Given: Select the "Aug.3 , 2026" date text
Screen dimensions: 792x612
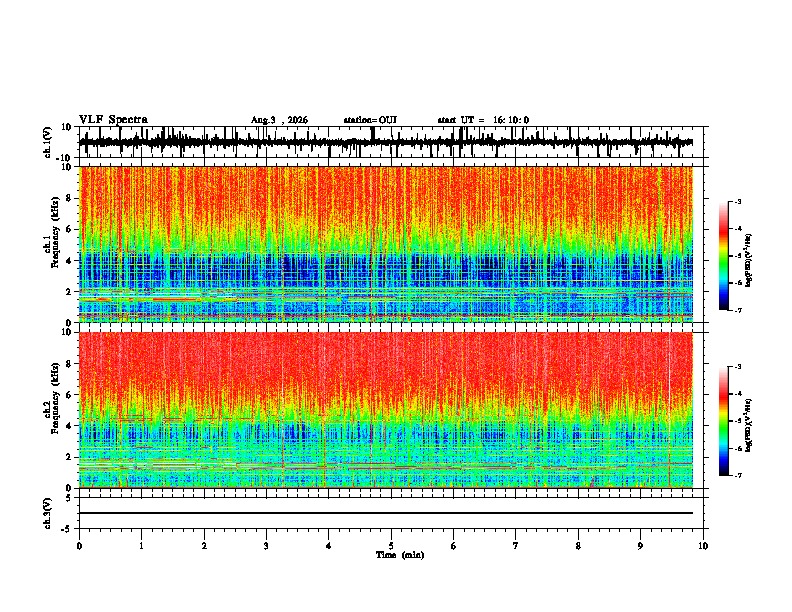Looking at the screenshot, I should coord(279,120).
